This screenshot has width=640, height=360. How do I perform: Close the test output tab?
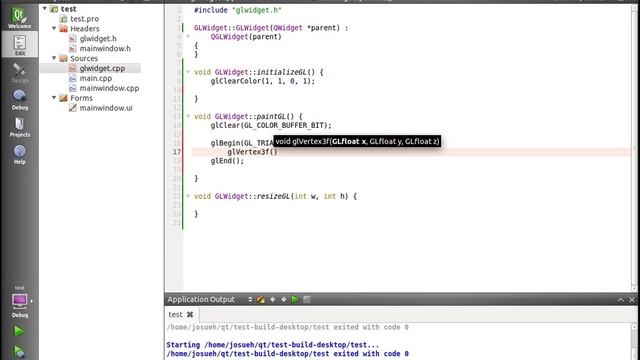click(x=190, y=314)
